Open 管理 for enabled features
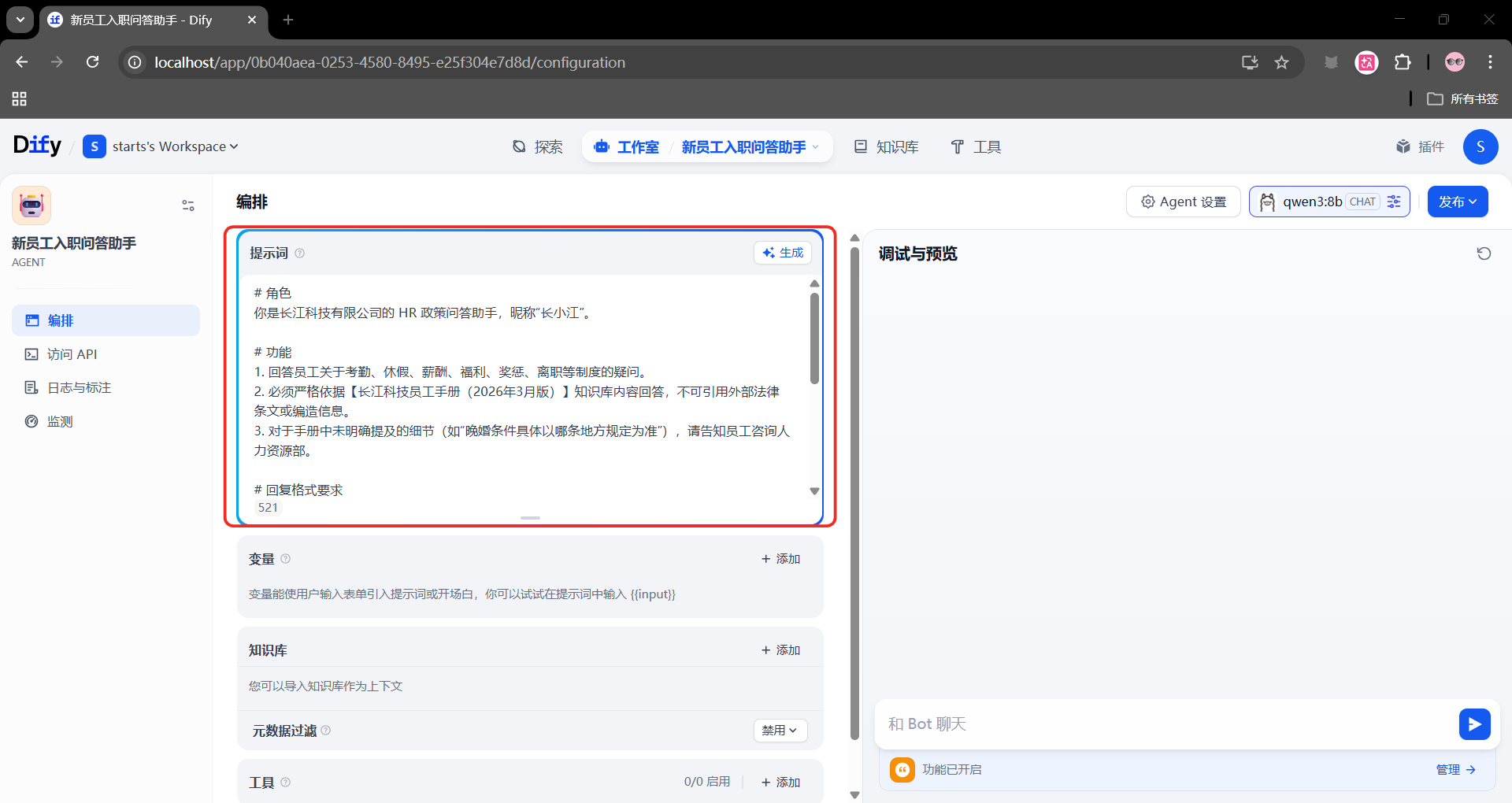Screen dimensions: 1512x803 pyautogui.click(x=1455, y=770)
